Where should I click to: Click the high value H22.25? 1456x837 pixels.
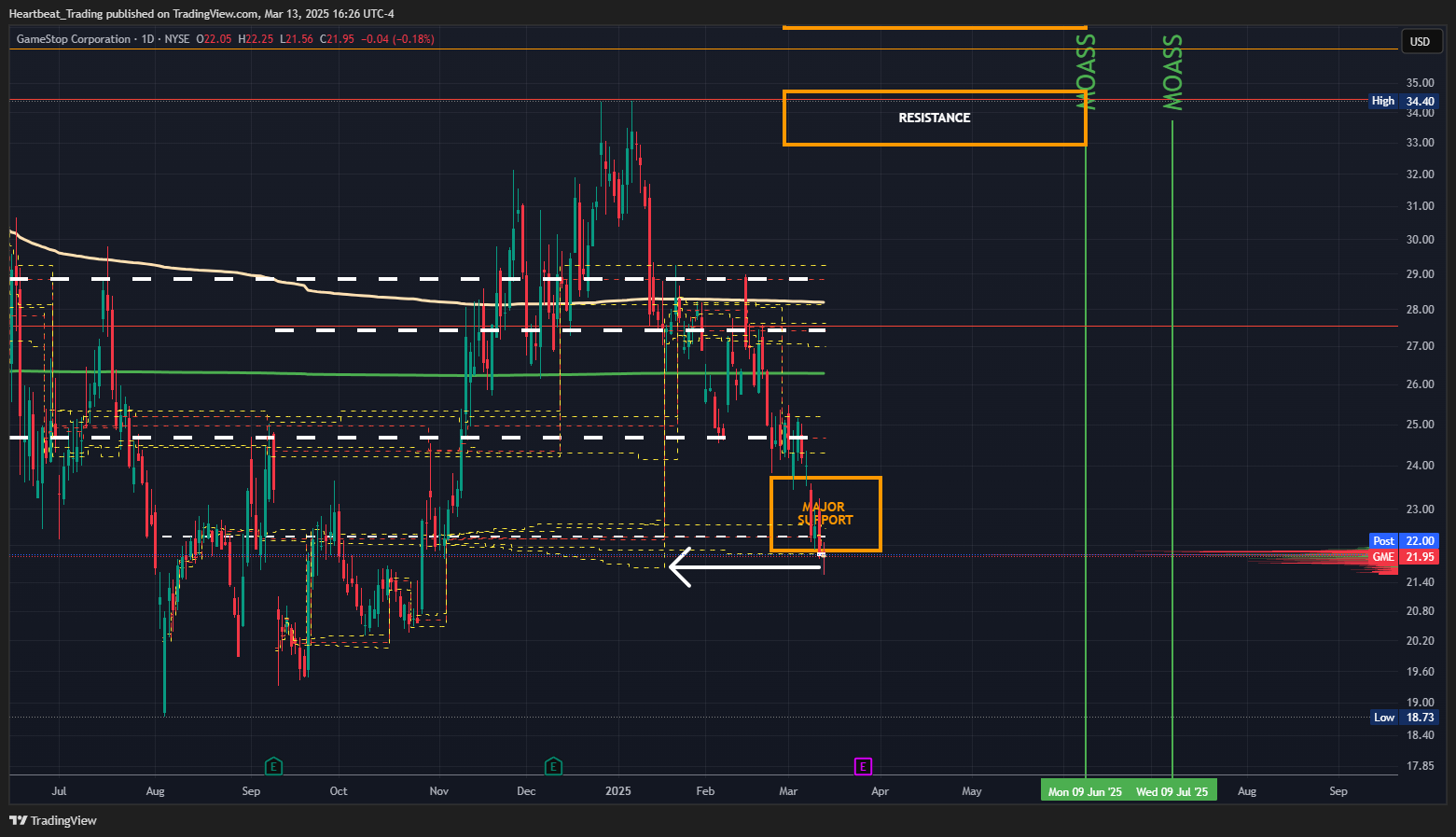tap(257, 39)
